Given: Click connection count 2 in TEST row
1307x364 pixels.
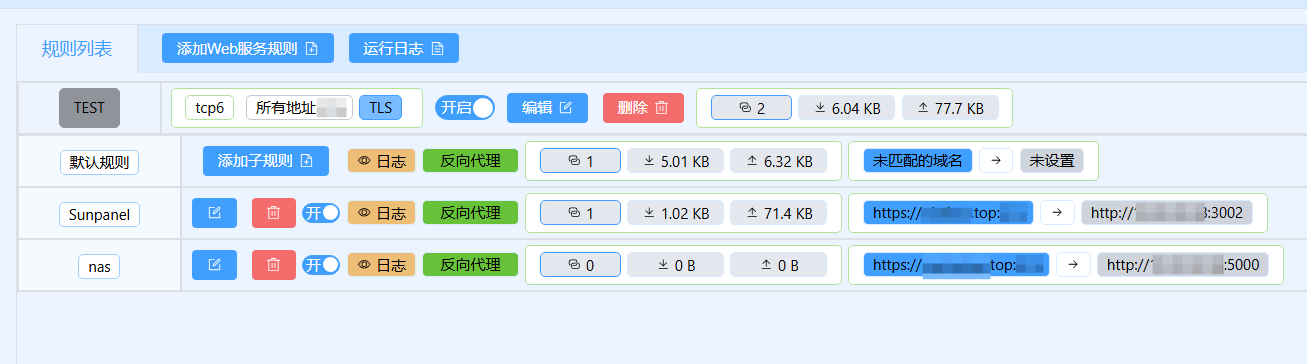Looking at the screenshot, I should (x=751, y=108).
